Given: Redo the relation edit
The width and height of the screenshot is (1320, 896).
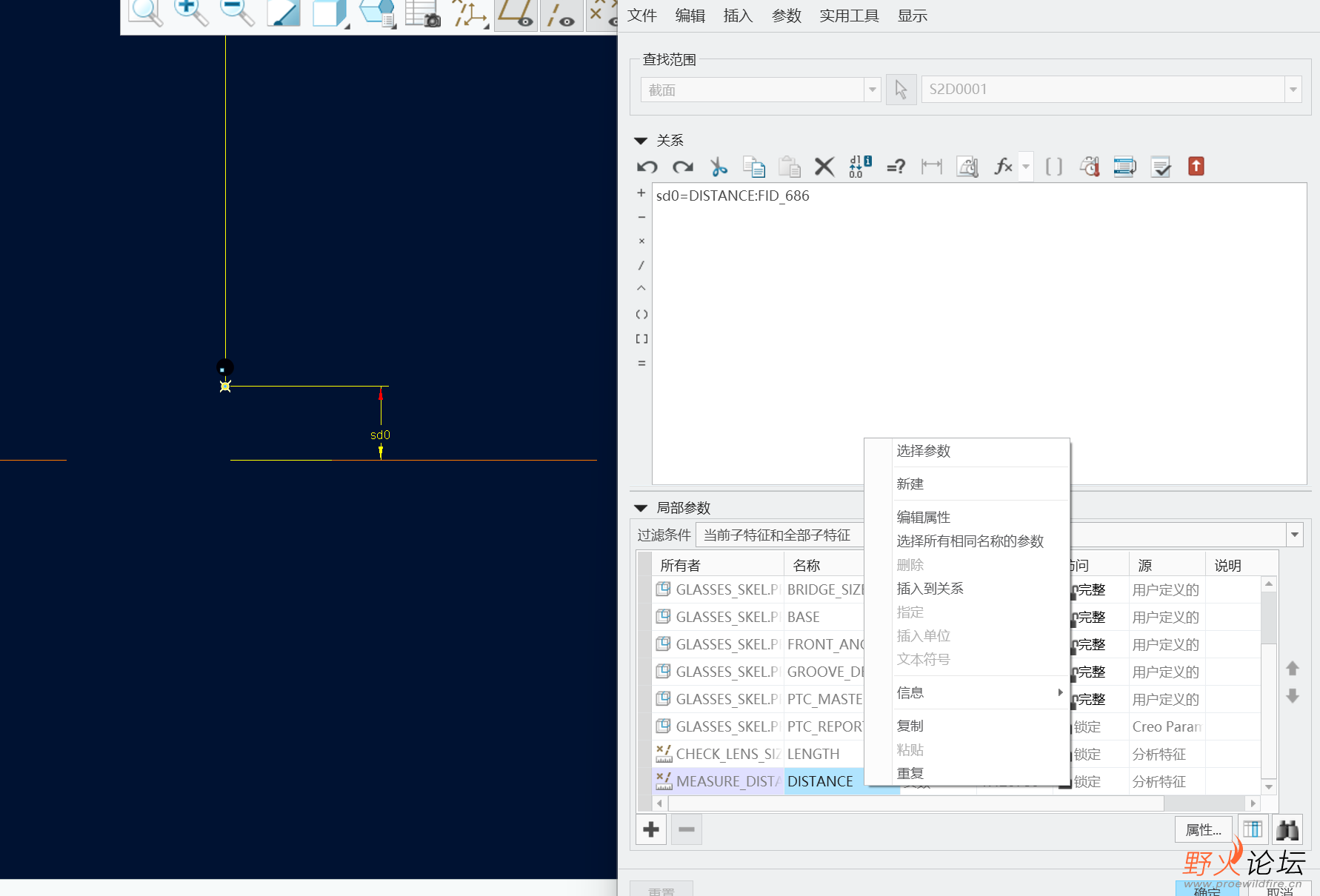Looking at the screenshot, I should coord(683,167).
